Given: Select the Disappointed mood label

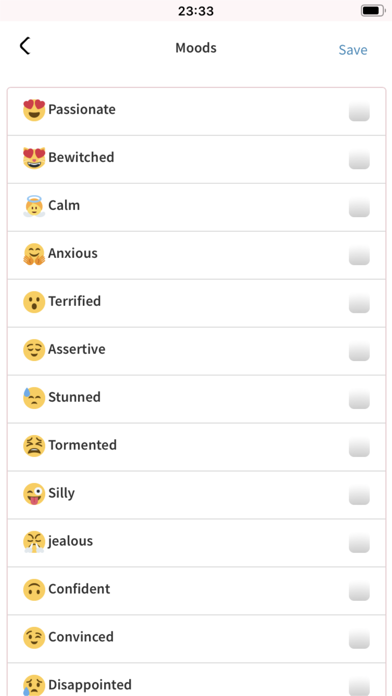Looking at the screenshot, I should tap(90, 684).
